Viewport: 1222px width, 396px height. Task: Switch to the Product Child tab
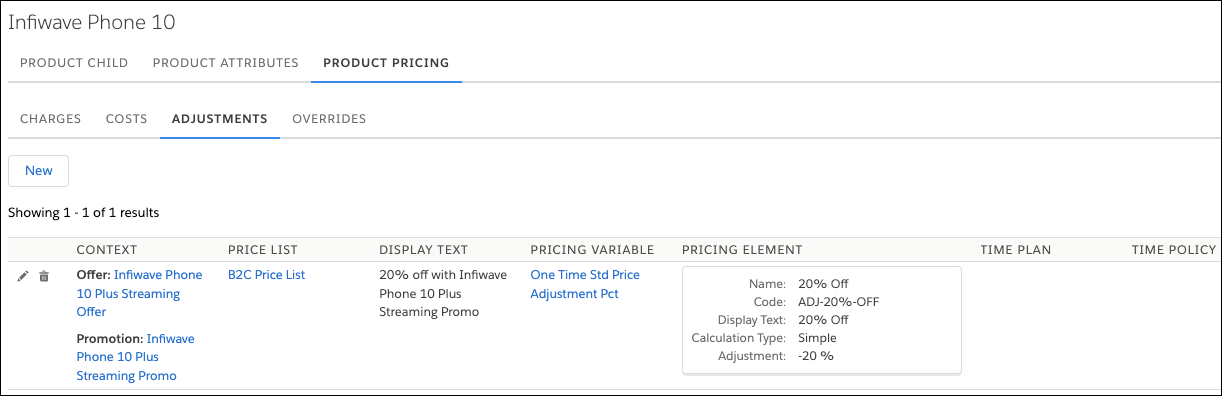coord(74,63)
